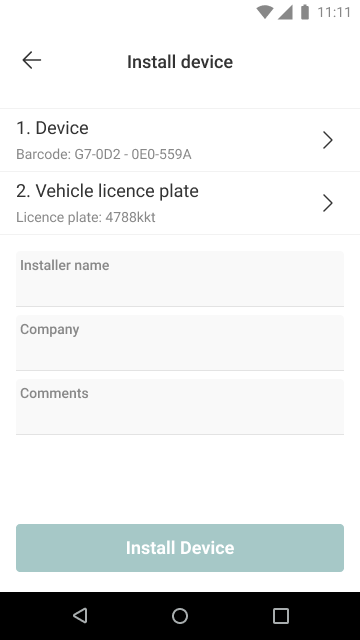Tap the 11:11 clock in status bar
Image resolution: width=360 pixels, height=640 pixels.
pos(334,12)
